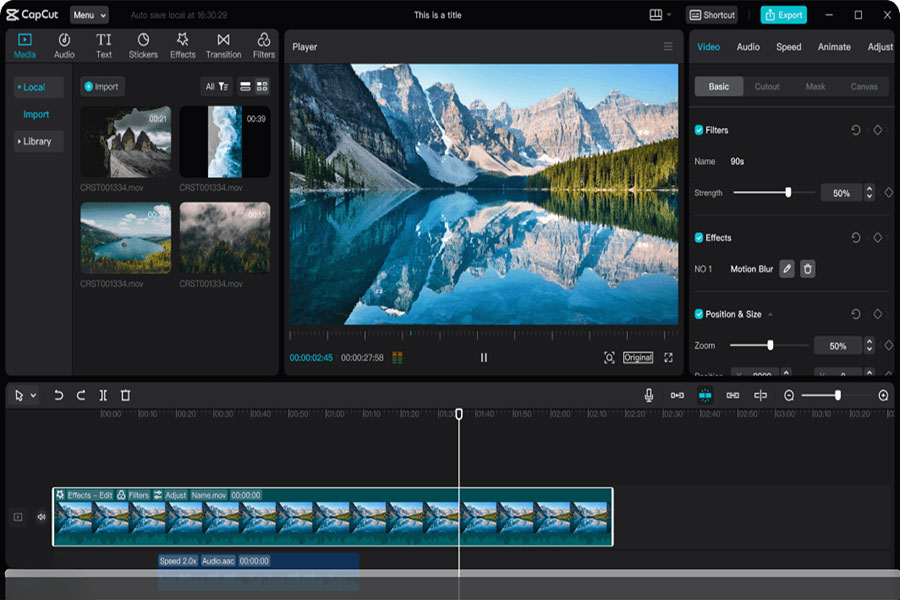Click the split clip tool icon

103,395
